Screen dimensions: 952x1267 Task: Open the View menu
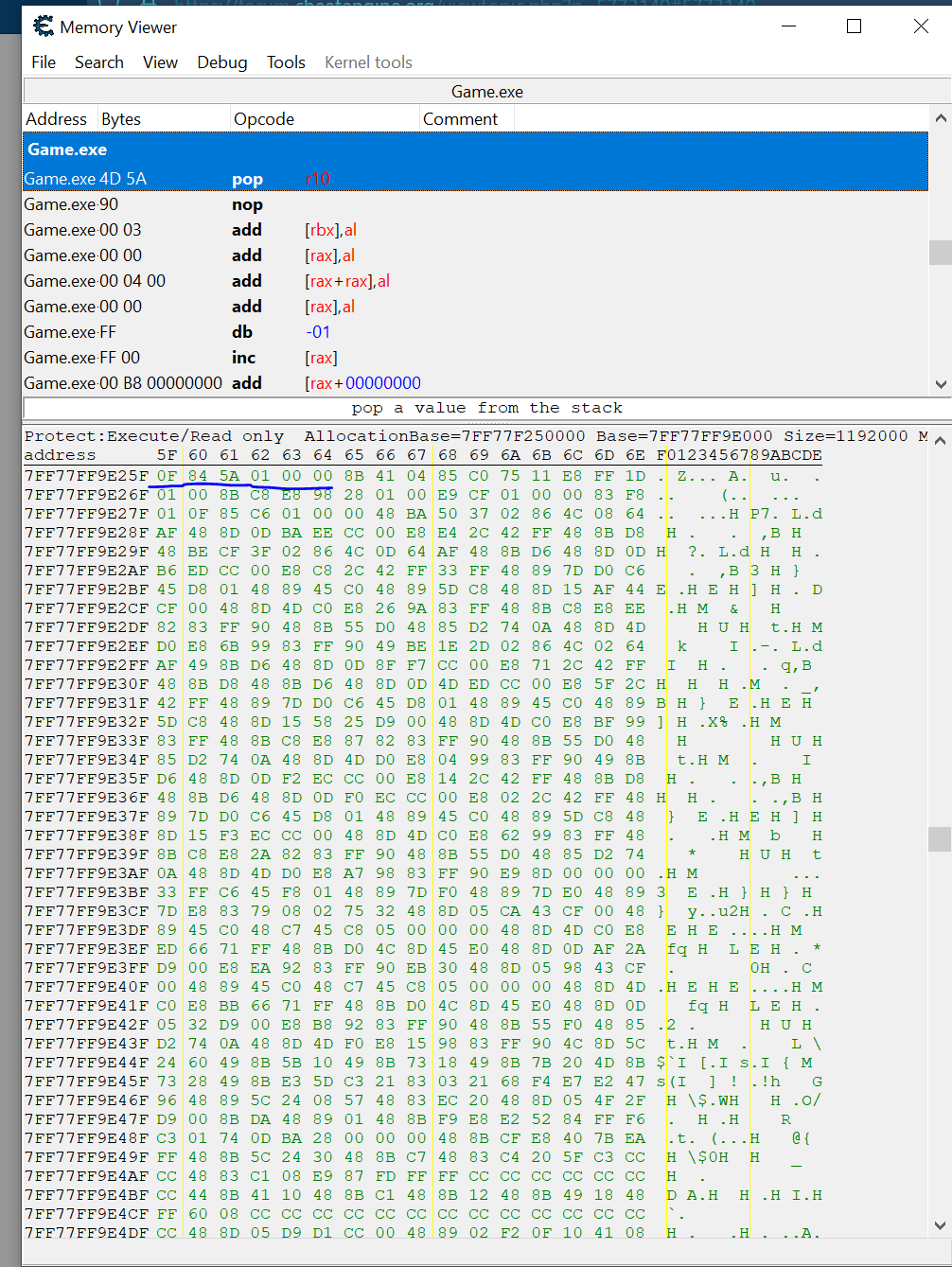(x=160, y=62)
